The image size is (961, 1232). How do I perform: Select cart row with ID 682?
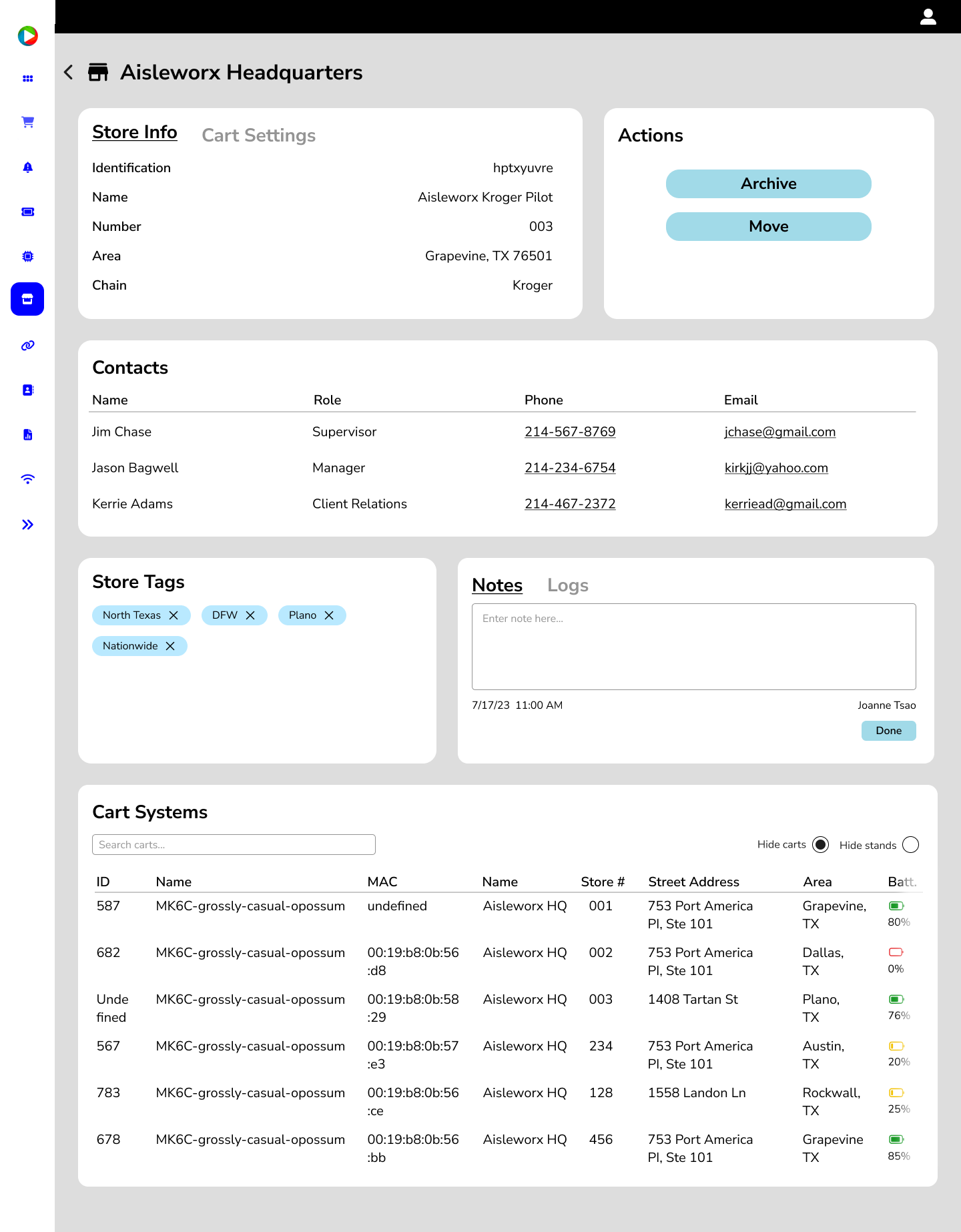click(507, 962)
